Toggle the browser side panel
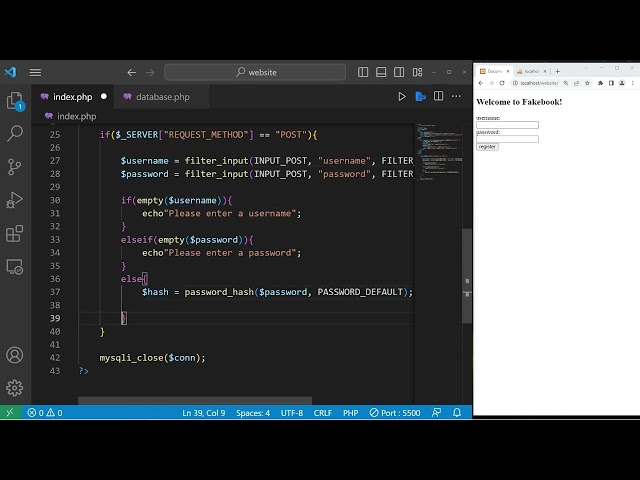Viewport: 640px width, 480px height. click(611, 83)
